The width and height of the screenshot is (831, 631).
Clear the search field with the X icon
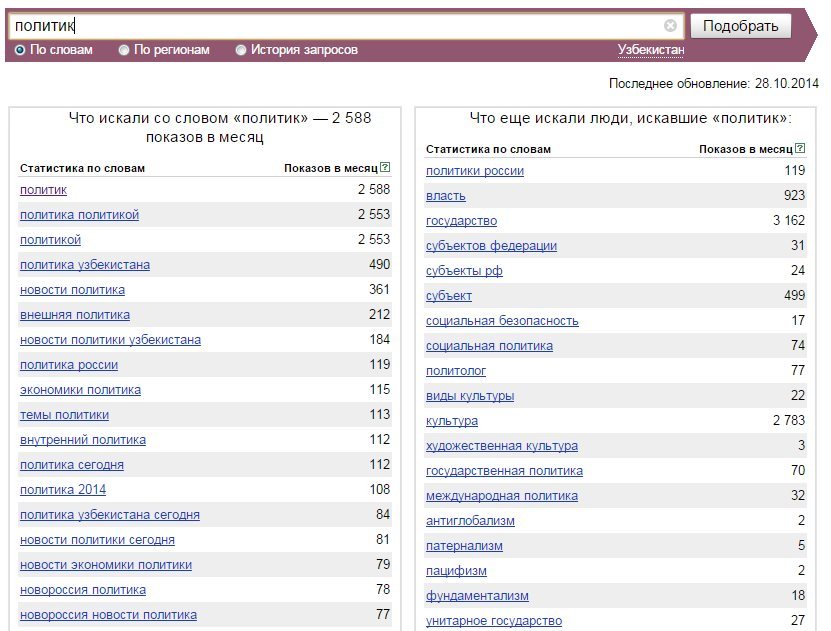pyautogui.click(x=670, y=25)
